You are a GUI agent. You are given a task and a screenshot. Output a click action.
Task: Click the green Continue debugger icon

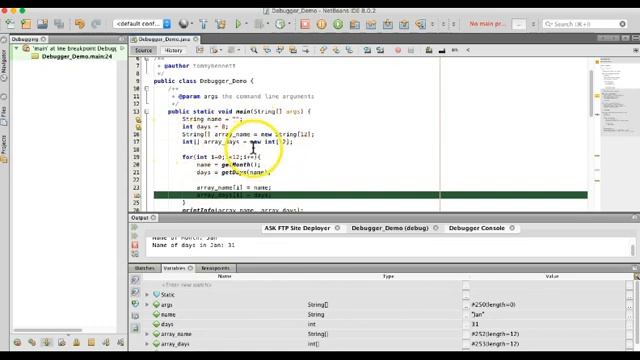coord(338,24)
